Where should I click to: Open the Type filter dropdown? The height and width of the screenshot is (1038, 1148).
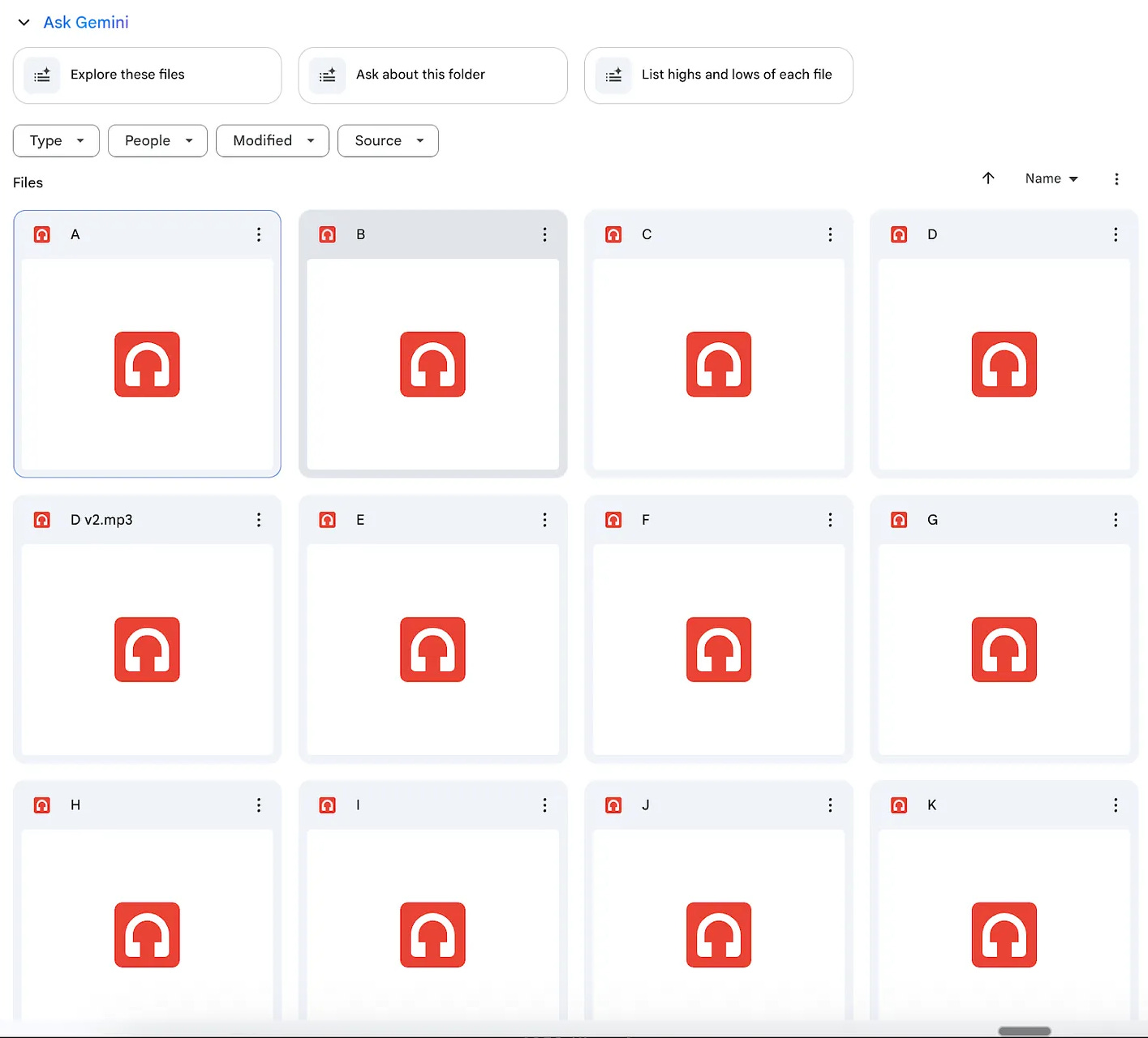coord(56,140)
